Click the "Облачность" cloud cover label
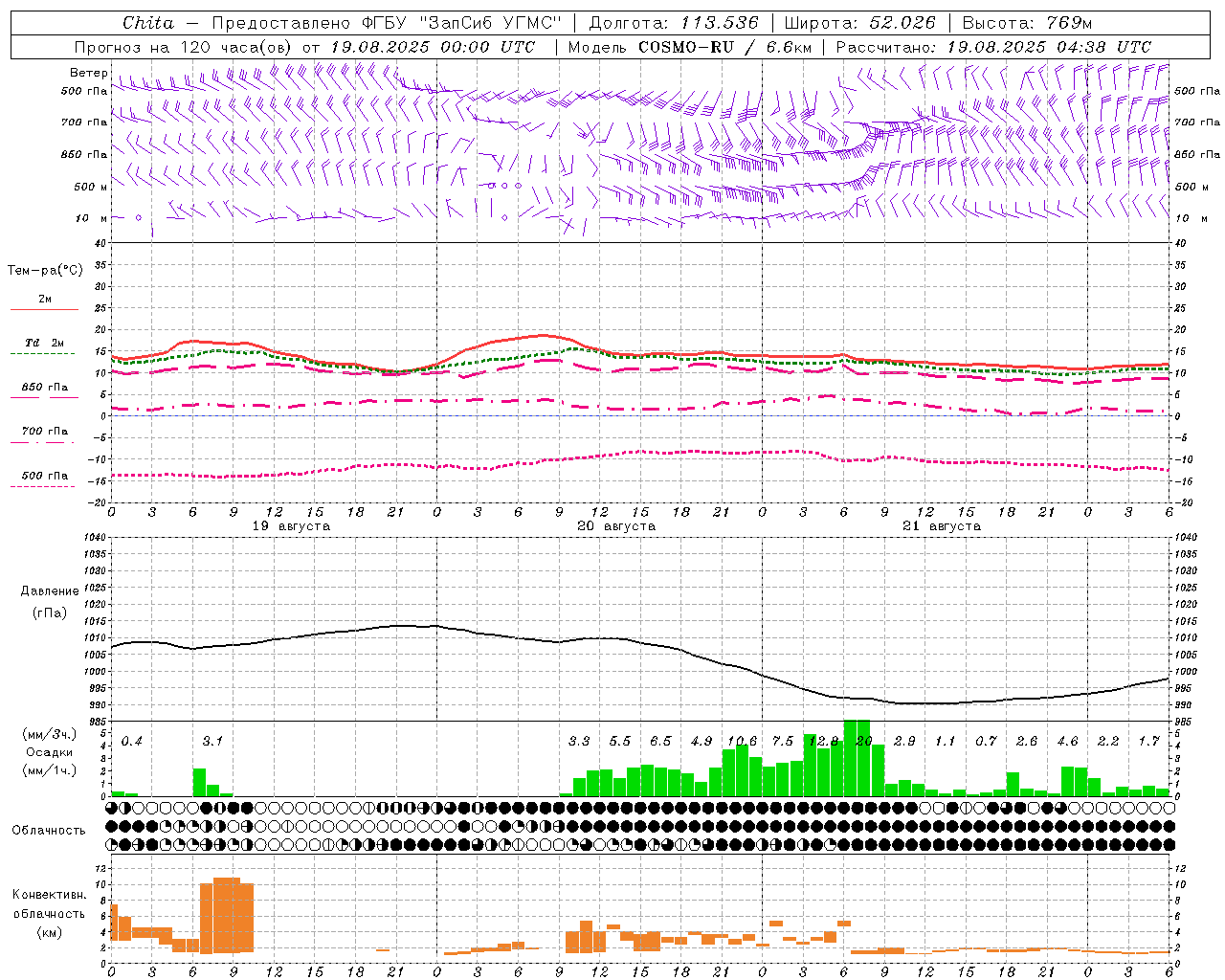 (49, 831)
